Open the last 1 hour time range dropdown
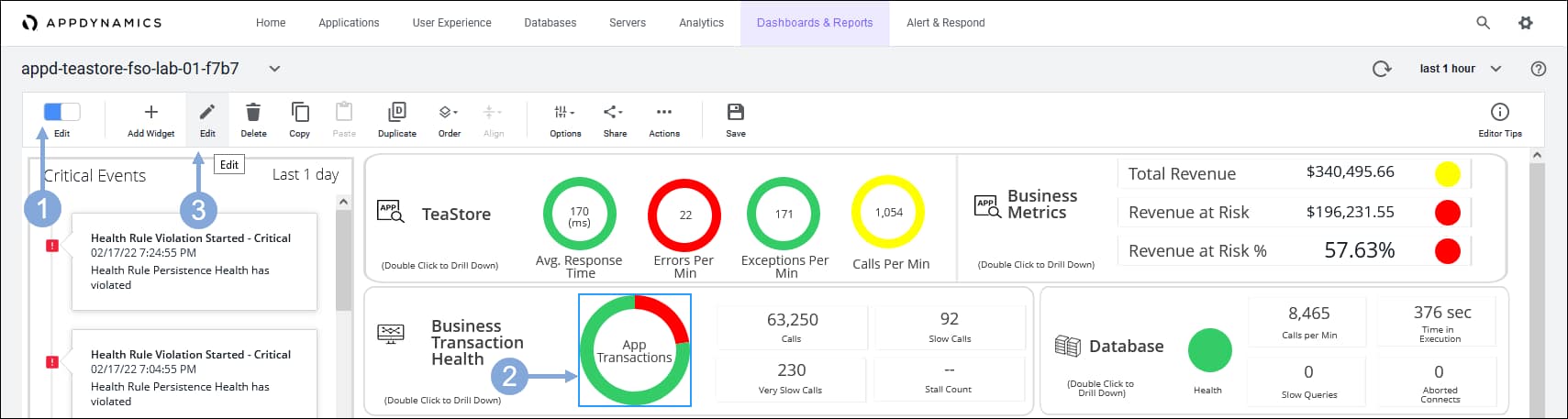Viewport: 1568px width, 419px height. (1460, 69)
